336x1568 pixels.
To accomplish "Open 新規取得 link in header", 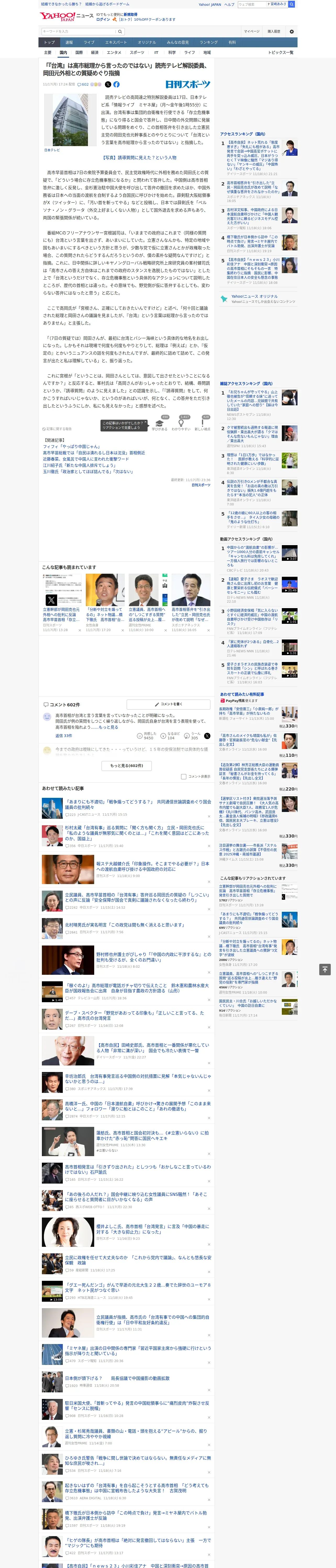I will pyautogui.click(x=131, y=14).
